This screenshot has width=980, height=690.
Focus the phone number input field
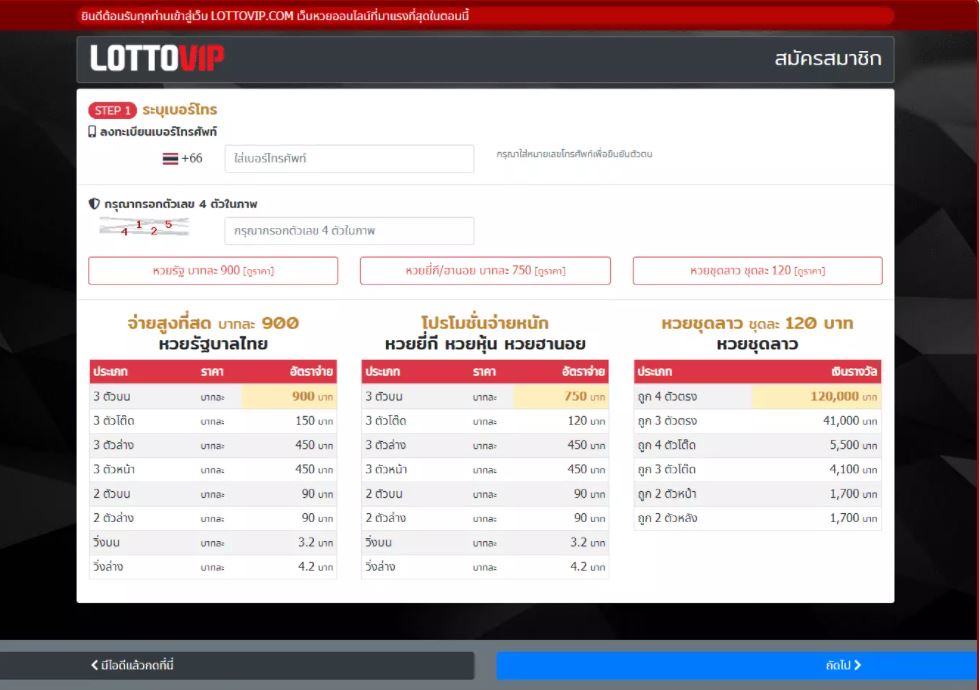(349, 159)
